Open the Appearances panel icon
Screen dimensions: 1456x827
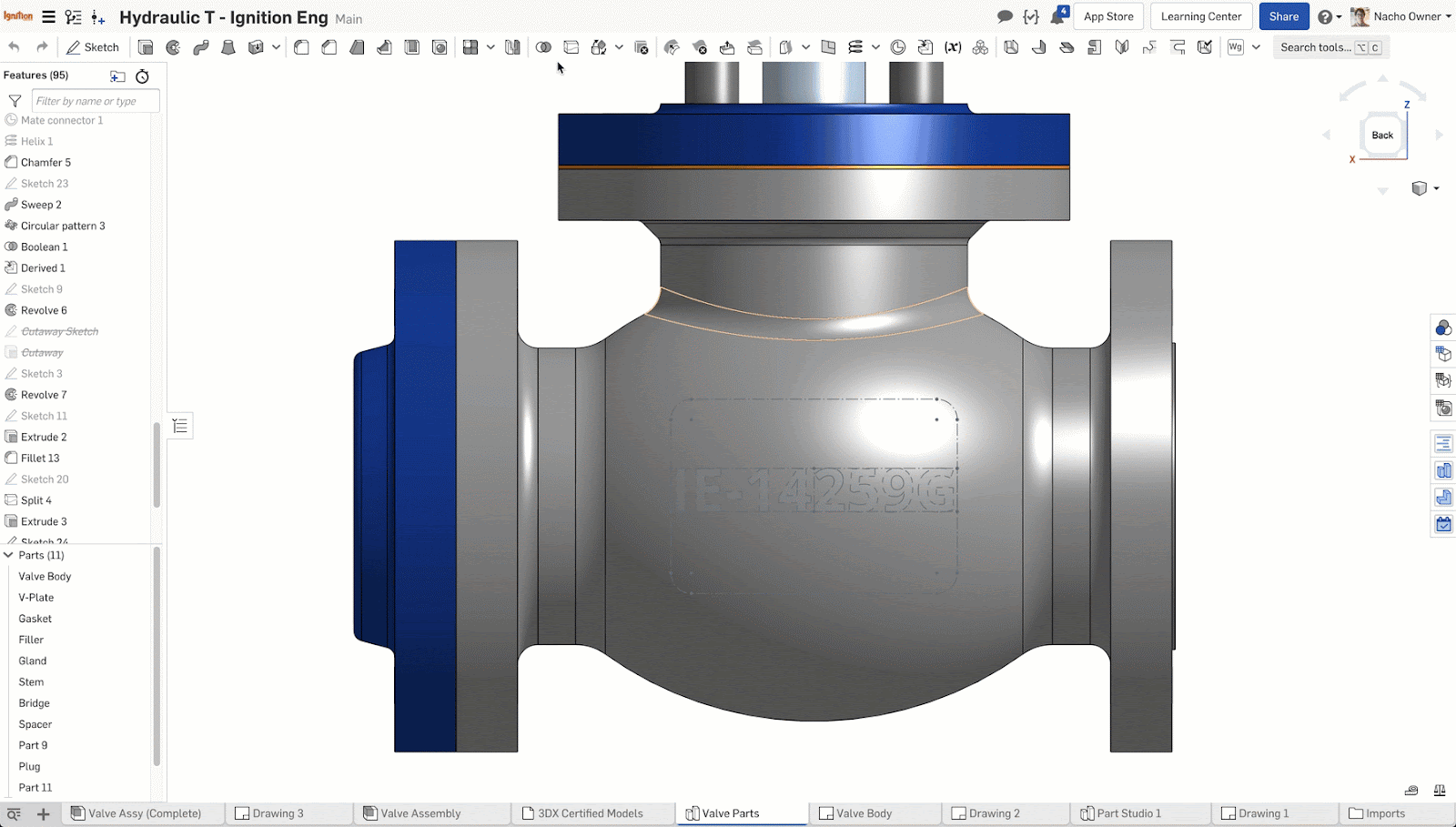coord(1443,328)
